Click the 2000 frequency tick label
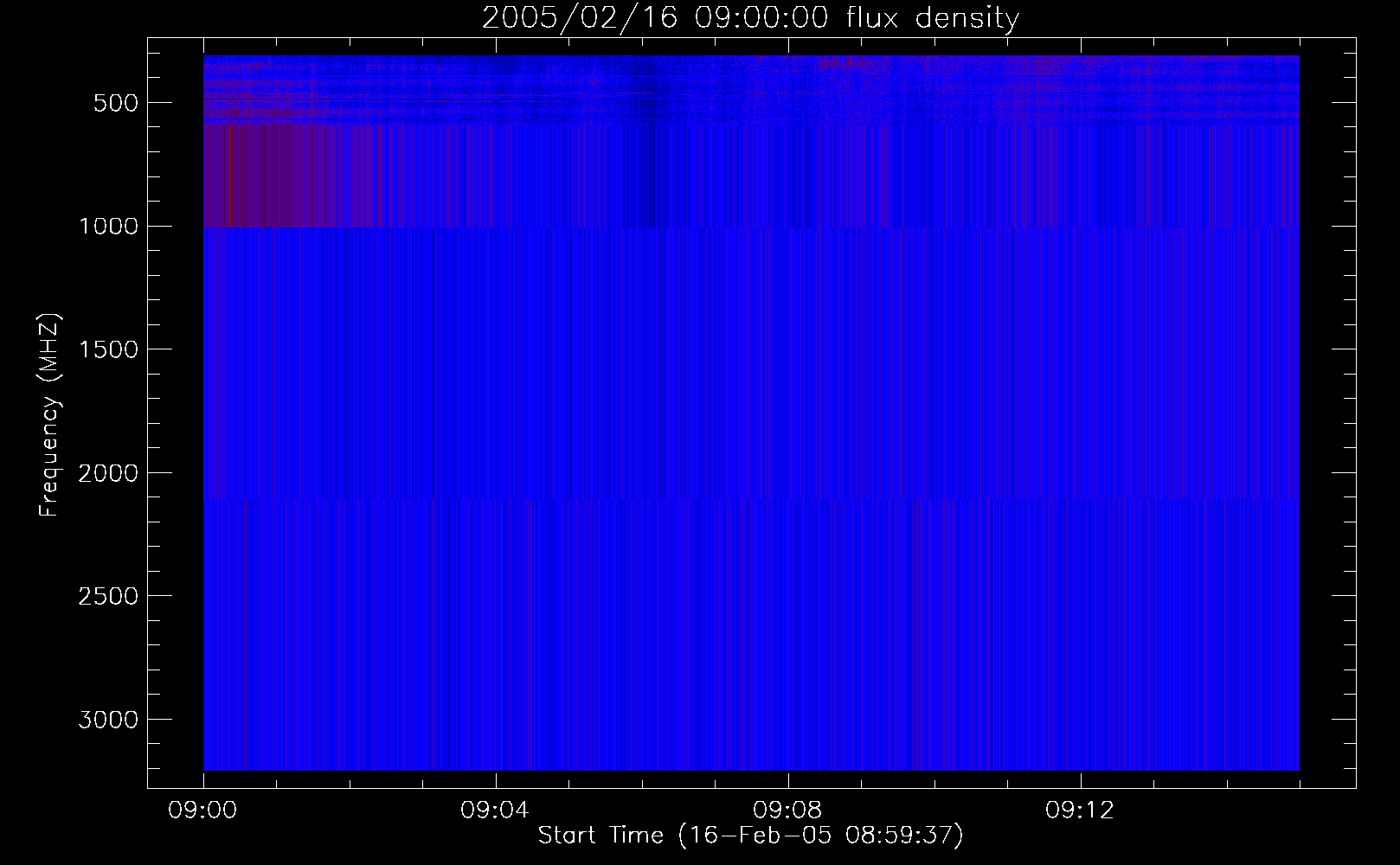The height and width of the screenshot is (865, 1400). tap(108, 473)
